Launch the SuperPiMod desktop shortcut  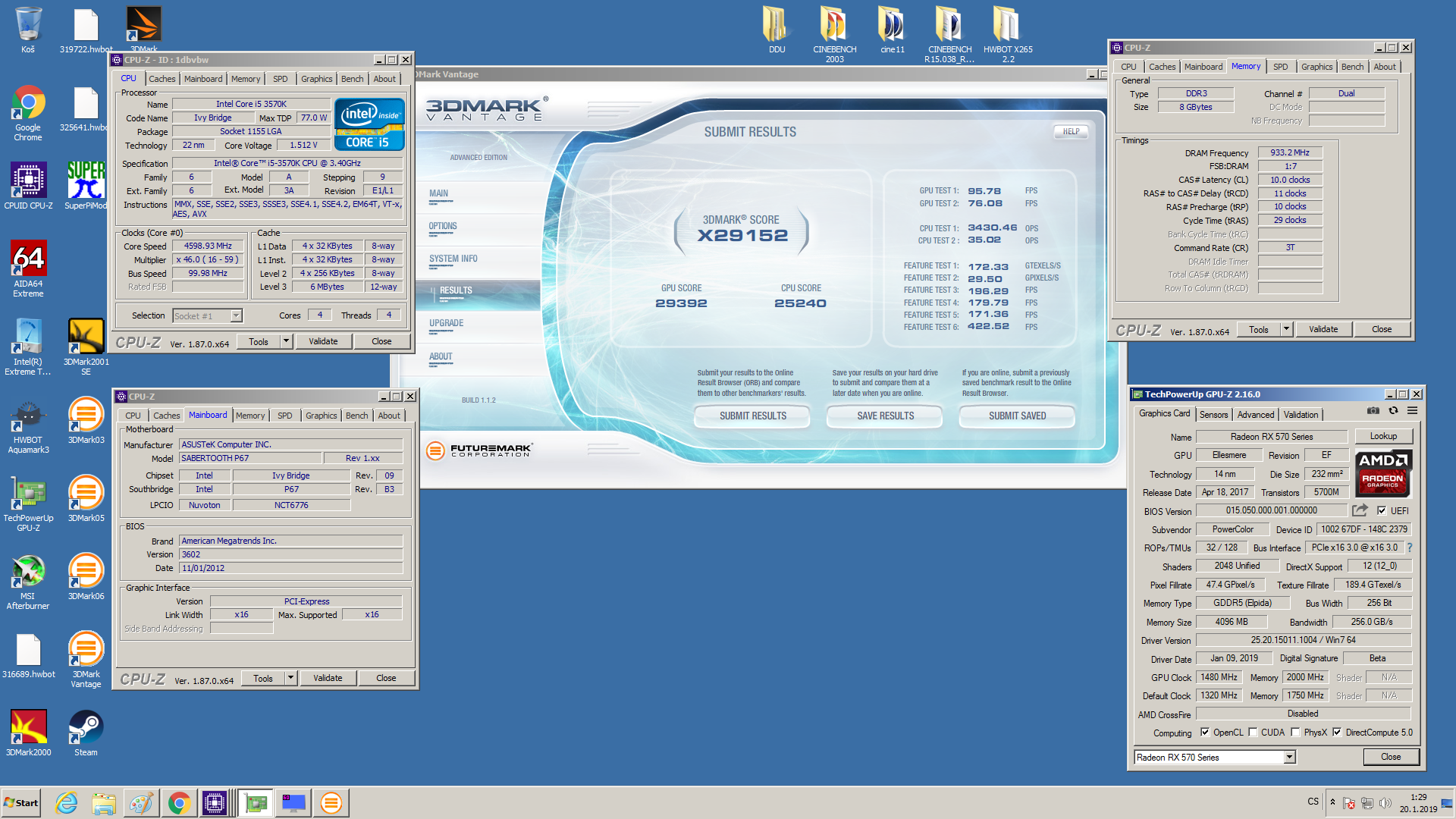pos(86,186)
